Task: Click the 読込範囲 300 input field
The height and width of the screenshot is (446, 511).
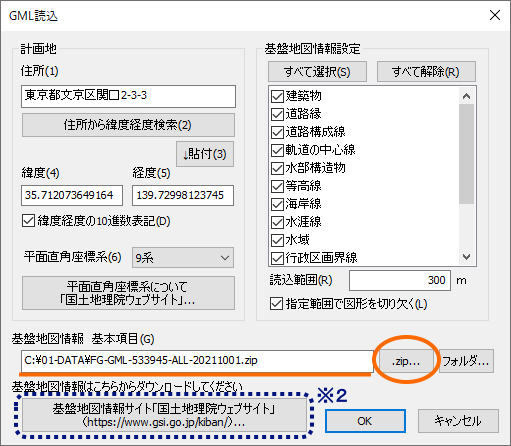Action: pyautogui.click(x=400, y=280)
